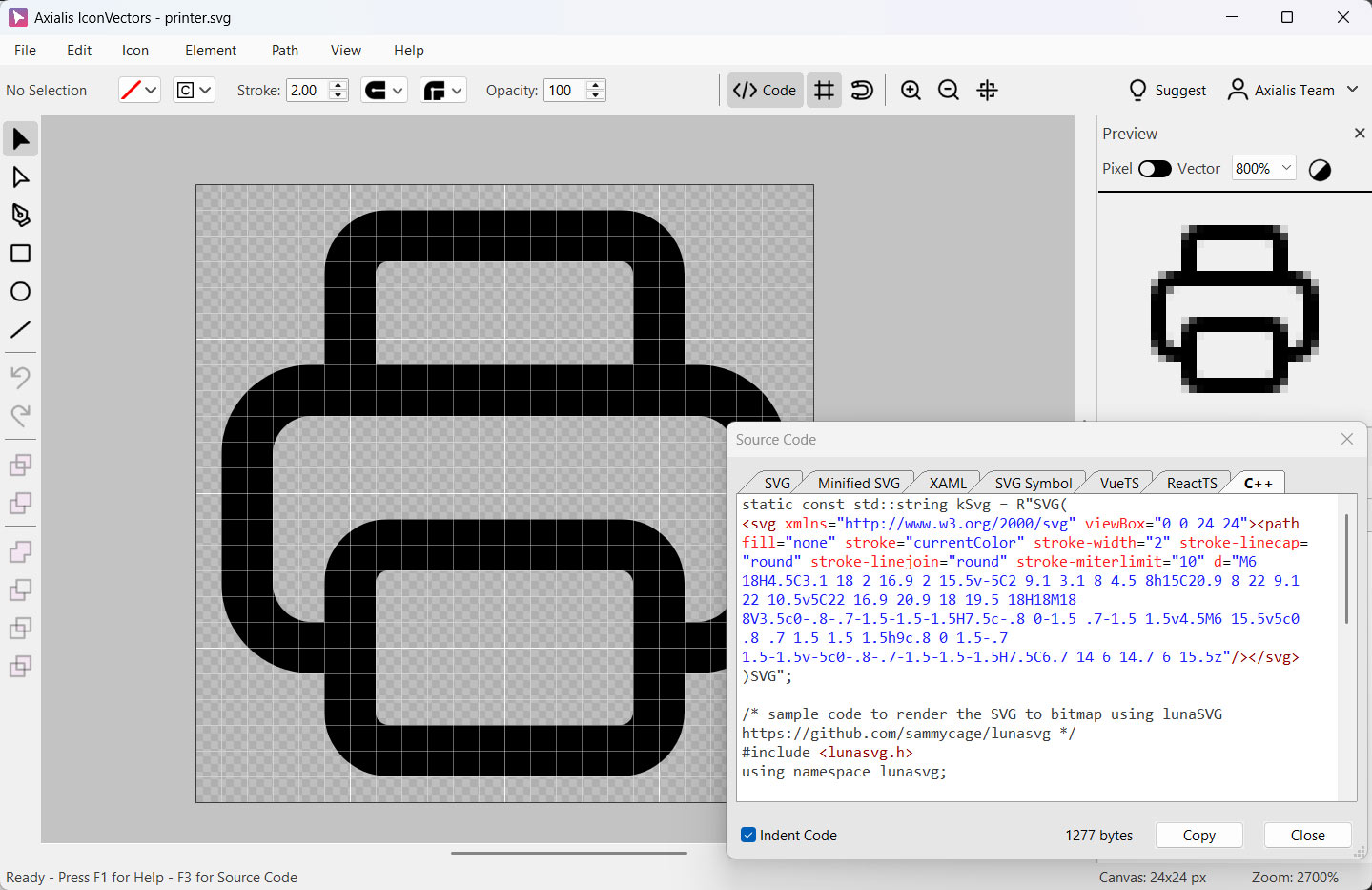Select the Rectangle shape tool

click(20, 254)
